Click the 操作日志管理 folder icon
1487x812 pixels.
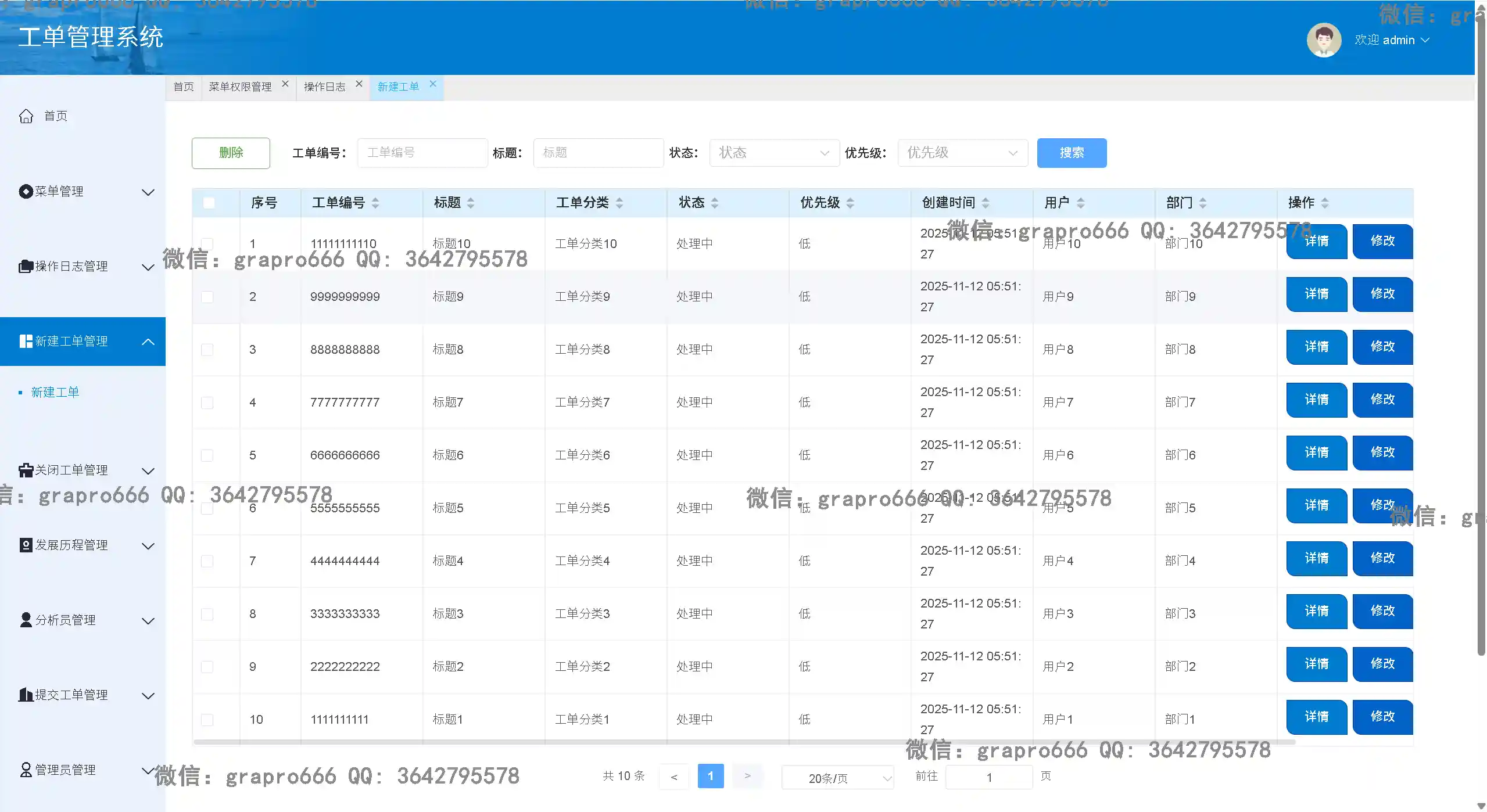coord(26,267)
